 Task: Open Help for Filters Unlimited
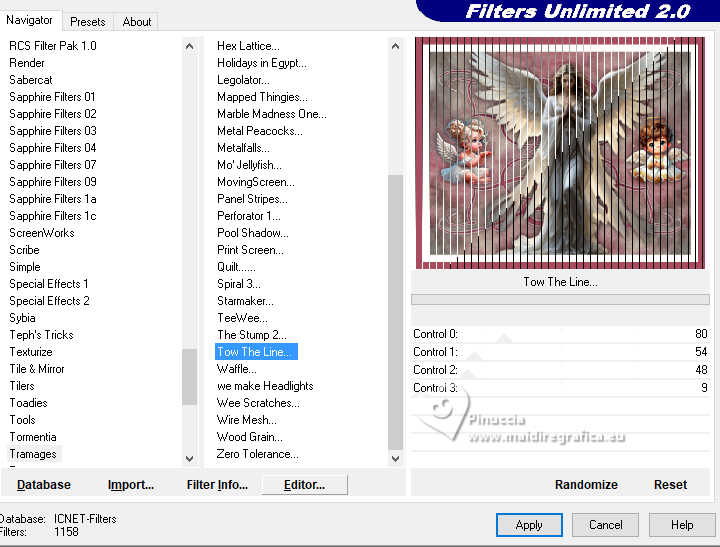click(x=682, y=525)
